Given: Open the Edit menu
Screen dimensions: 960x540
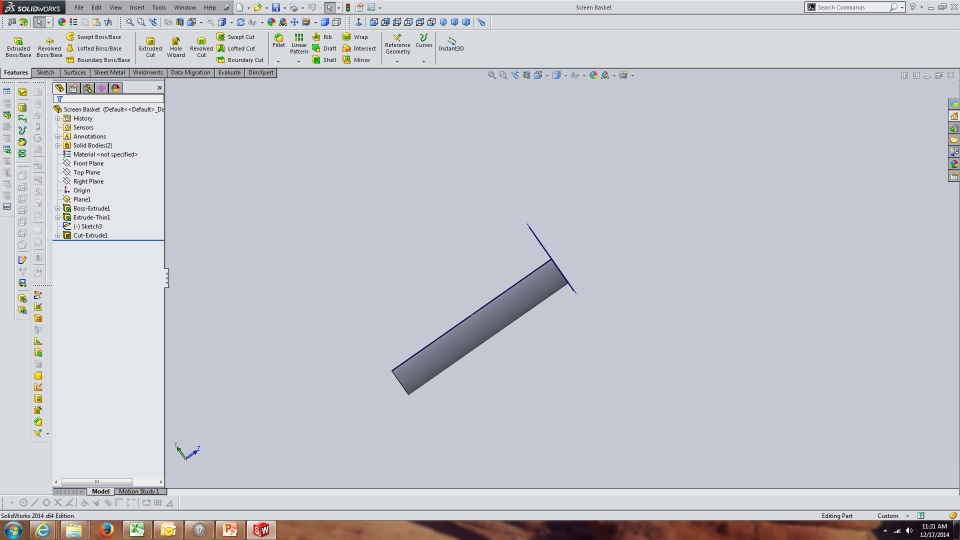Looking at the screenshot, I should coord(97,7).
